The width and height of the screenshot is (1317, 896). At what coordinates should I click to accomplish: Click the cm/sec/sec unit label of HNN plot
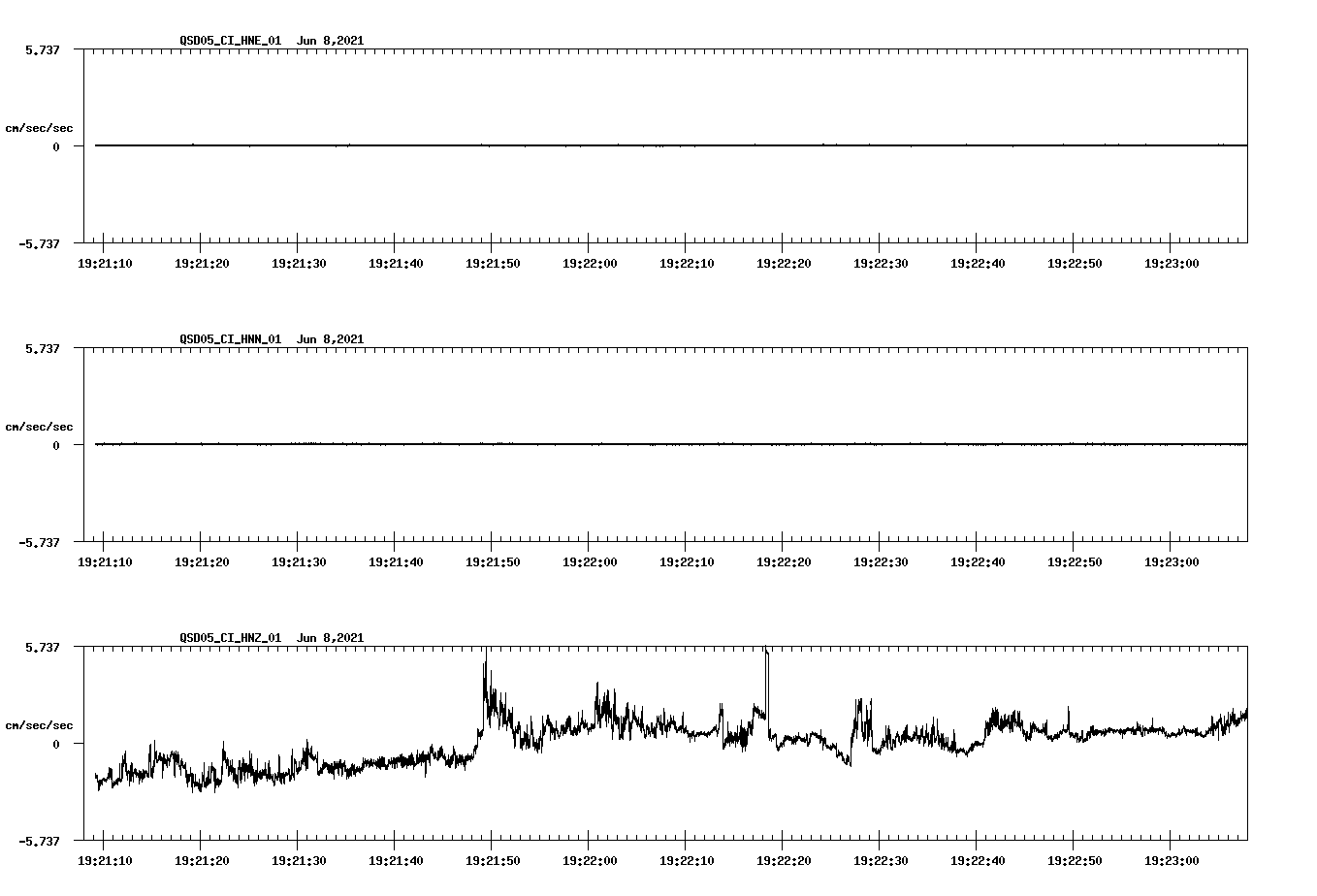click(x=39, y=427)
